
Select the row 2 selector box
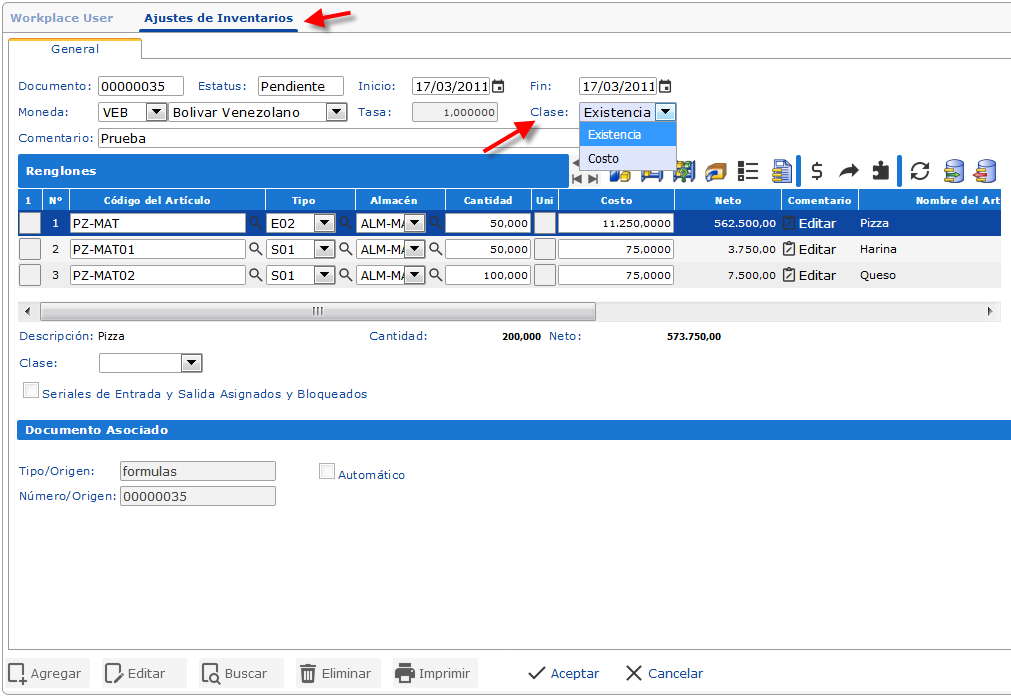click(30, 249)
